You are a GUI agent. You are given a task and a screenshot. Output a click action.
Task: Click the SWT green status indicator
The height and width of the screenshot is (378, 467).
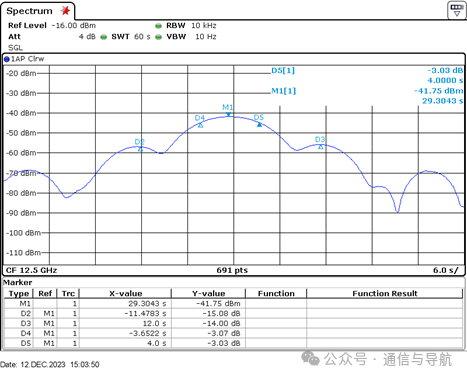104,37
